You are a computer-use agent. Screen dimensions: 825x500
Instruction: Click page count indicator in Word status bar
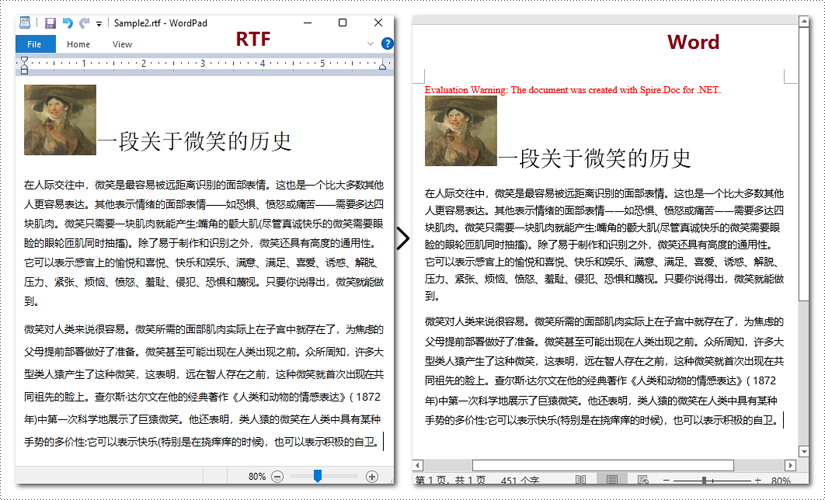point(450,480)
